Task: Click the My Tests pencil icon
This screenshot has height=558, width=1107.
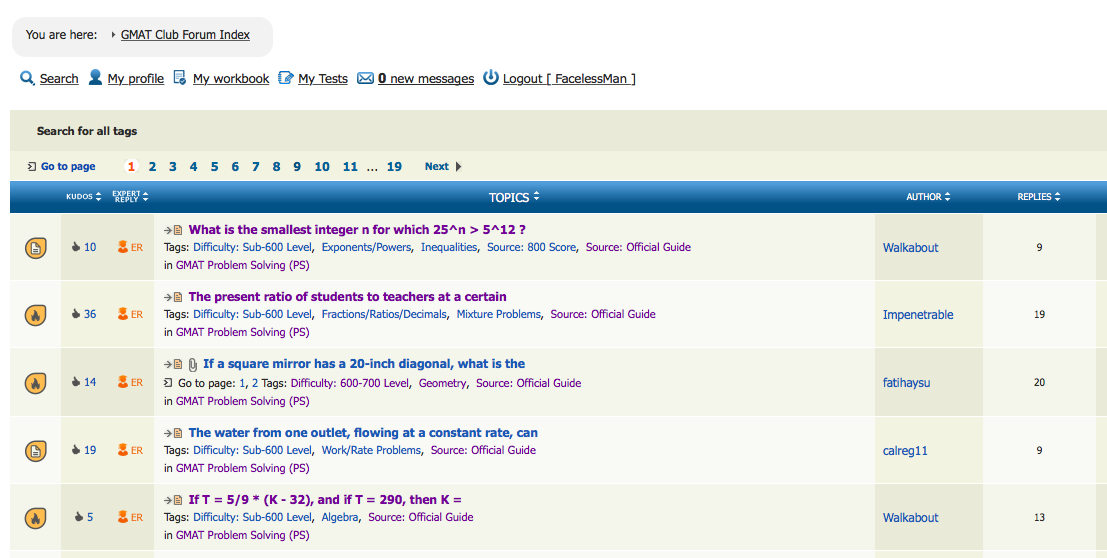Action: click(286, 78)
